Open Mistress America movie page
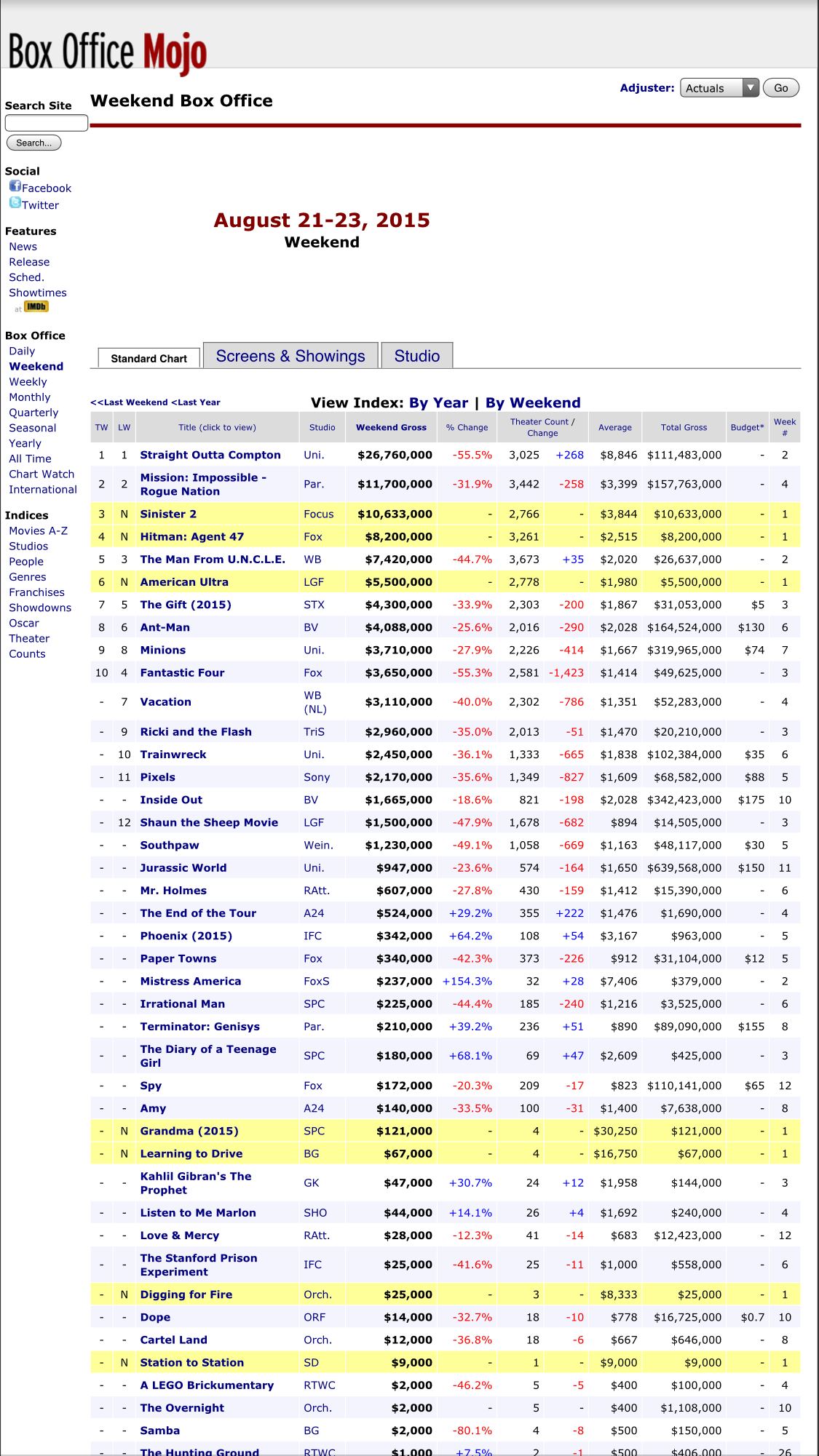 click(191, 982)
